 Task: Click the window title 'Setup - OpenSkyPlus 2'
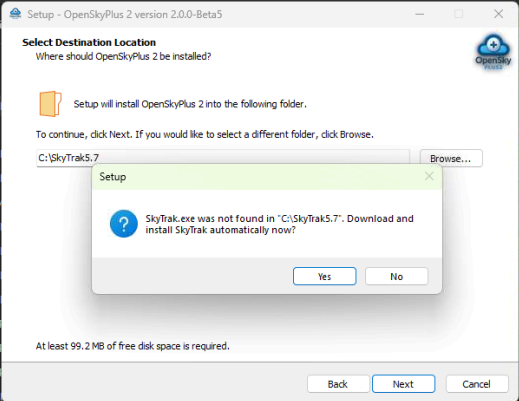pyautogui.click(x=125, y=14)
